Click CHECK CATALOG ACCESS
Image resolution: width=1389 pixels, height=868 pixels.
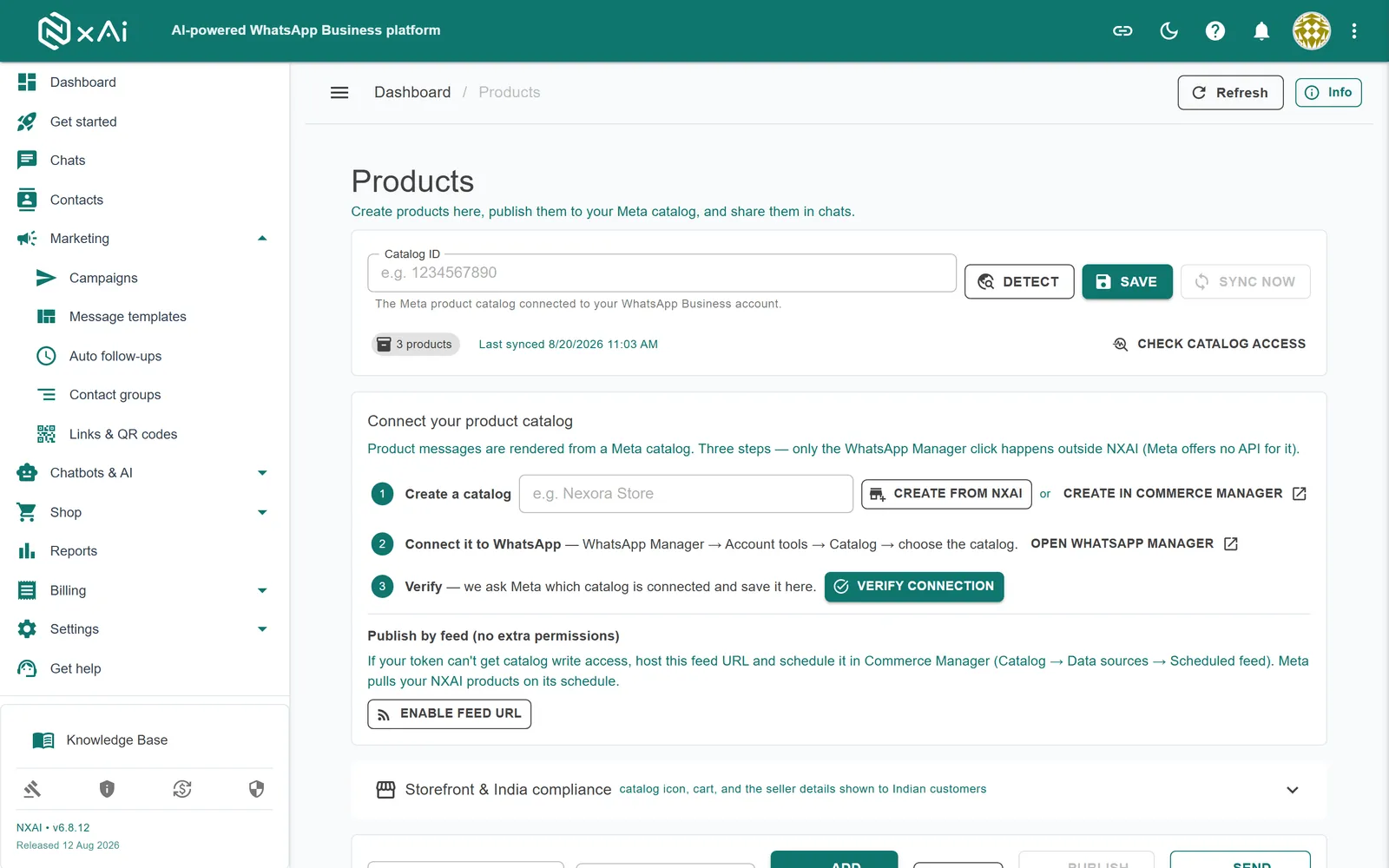tap(1208, 345)
